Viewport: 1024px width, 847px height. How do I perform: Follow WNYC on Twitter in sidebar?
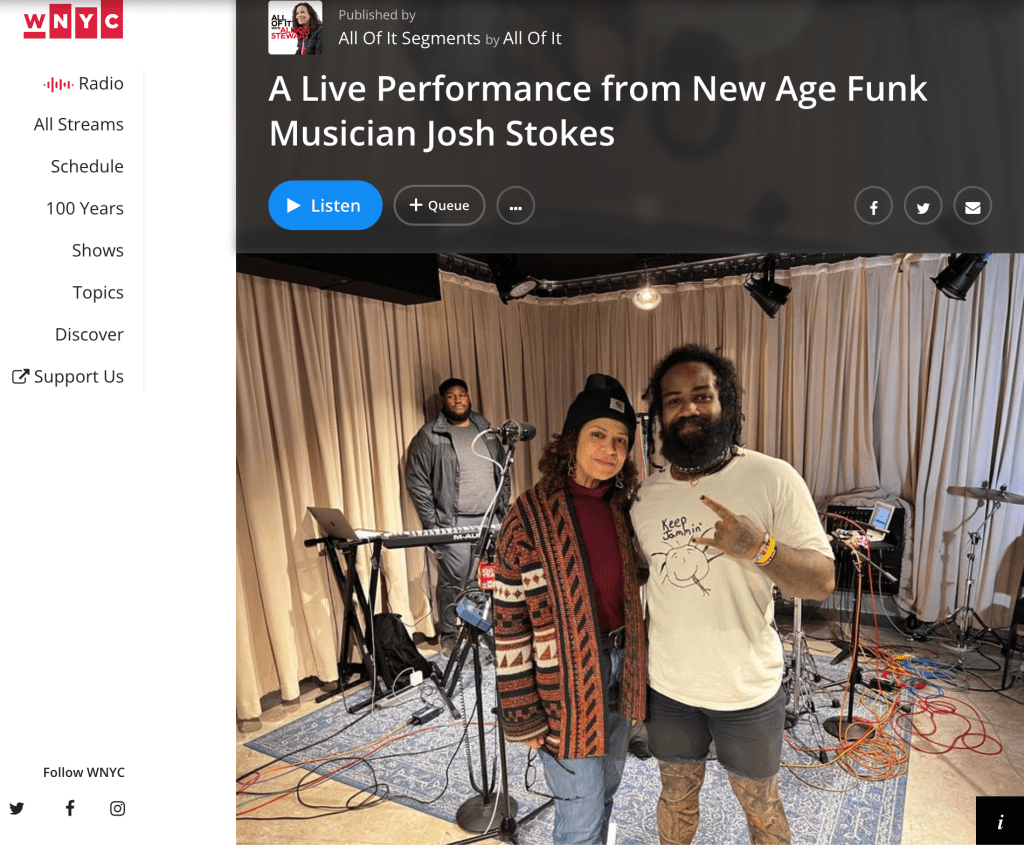17,808
